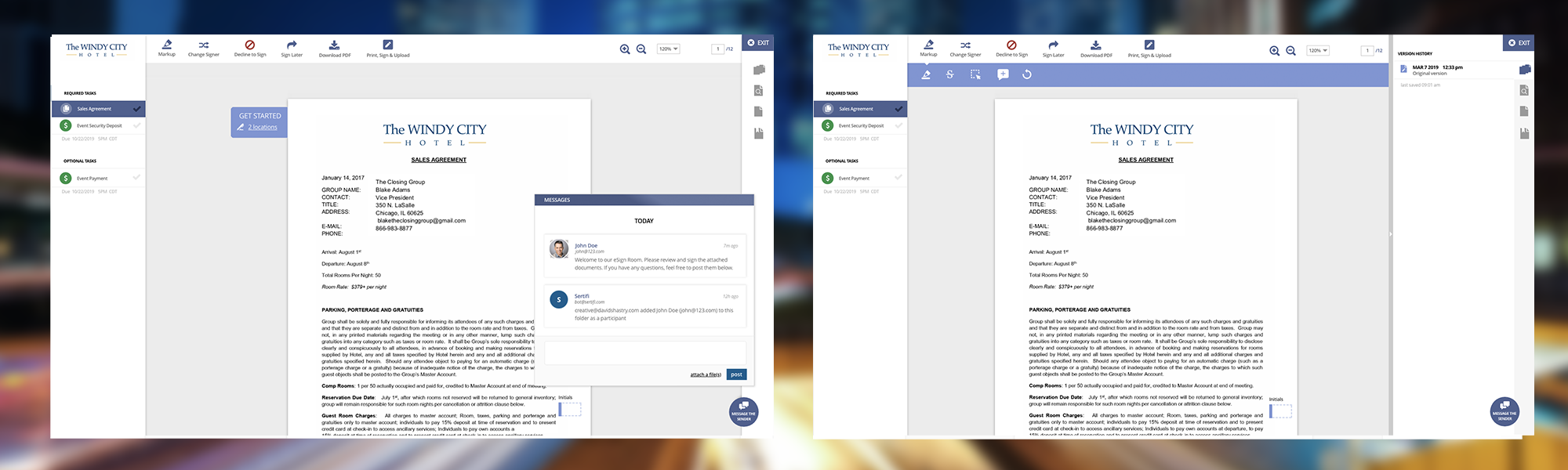Click the post button in Messages

(736, 374)
